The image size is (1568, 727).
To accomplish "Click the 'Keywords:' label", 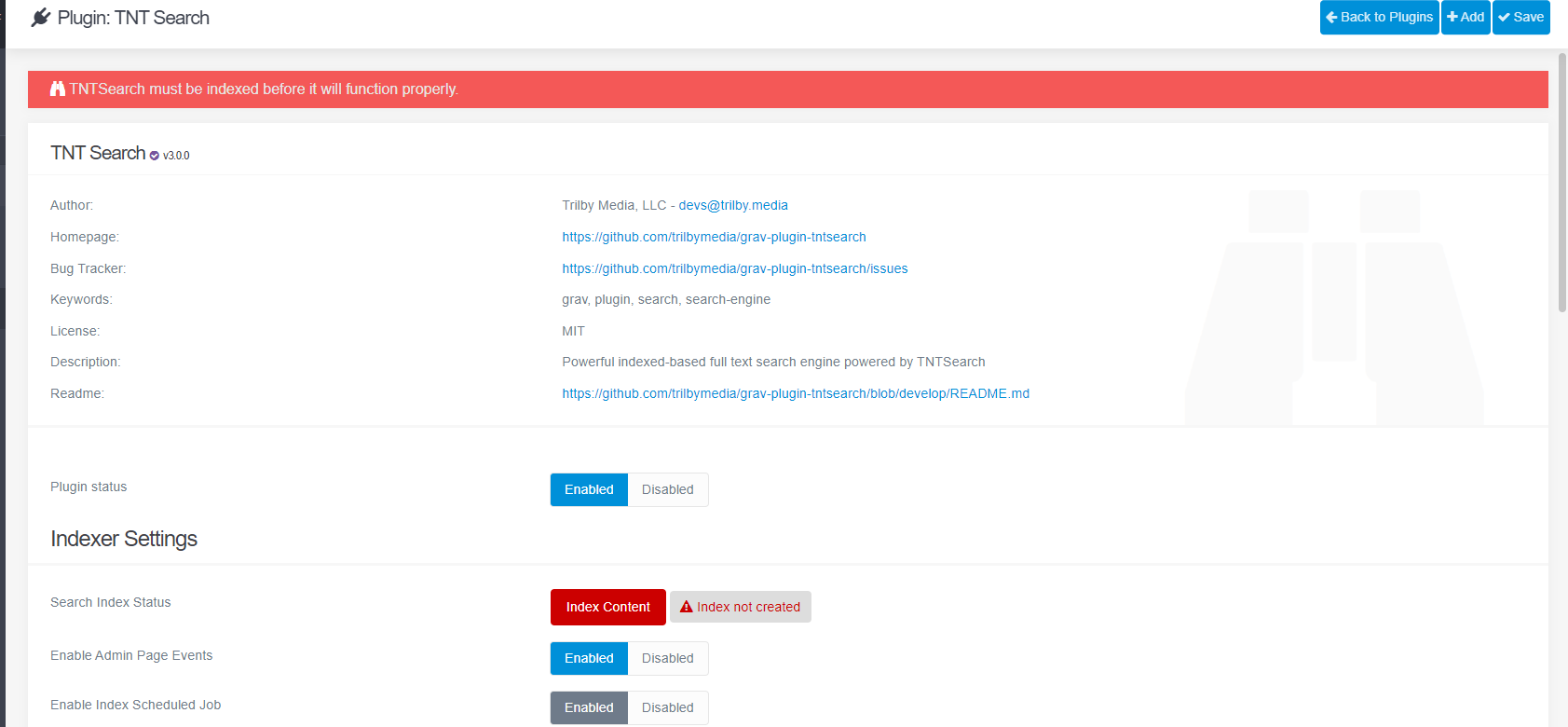I will coord(81,299).
